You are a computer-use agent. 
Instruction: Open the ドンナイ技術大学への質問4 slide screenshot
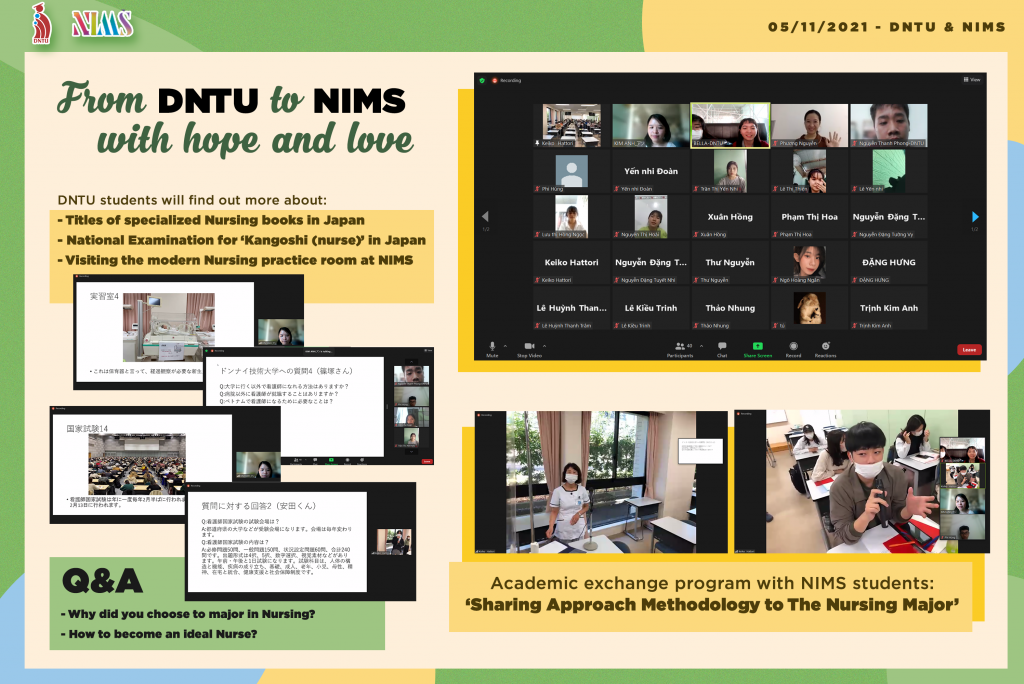[x=319, y=406]
